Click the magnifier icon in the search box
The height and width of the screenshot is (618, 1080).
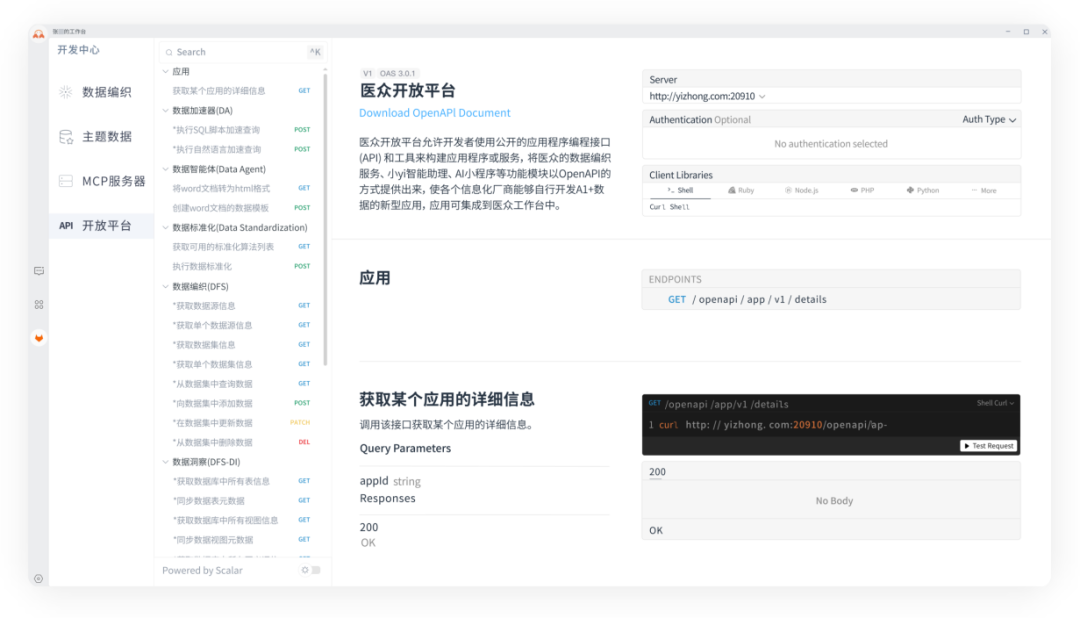tap(169, 52)
